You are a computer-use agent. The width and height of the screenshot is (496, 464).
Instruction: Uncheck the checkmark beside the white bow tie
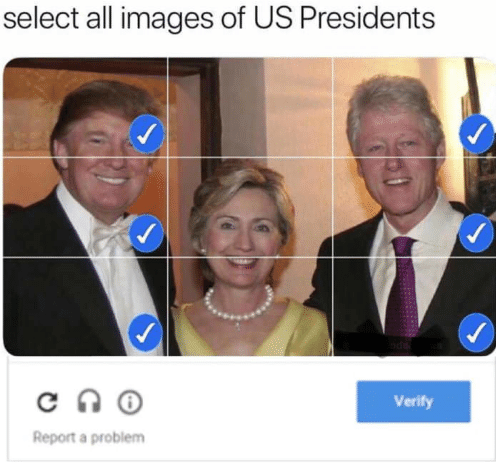click(x=146, y=233)
